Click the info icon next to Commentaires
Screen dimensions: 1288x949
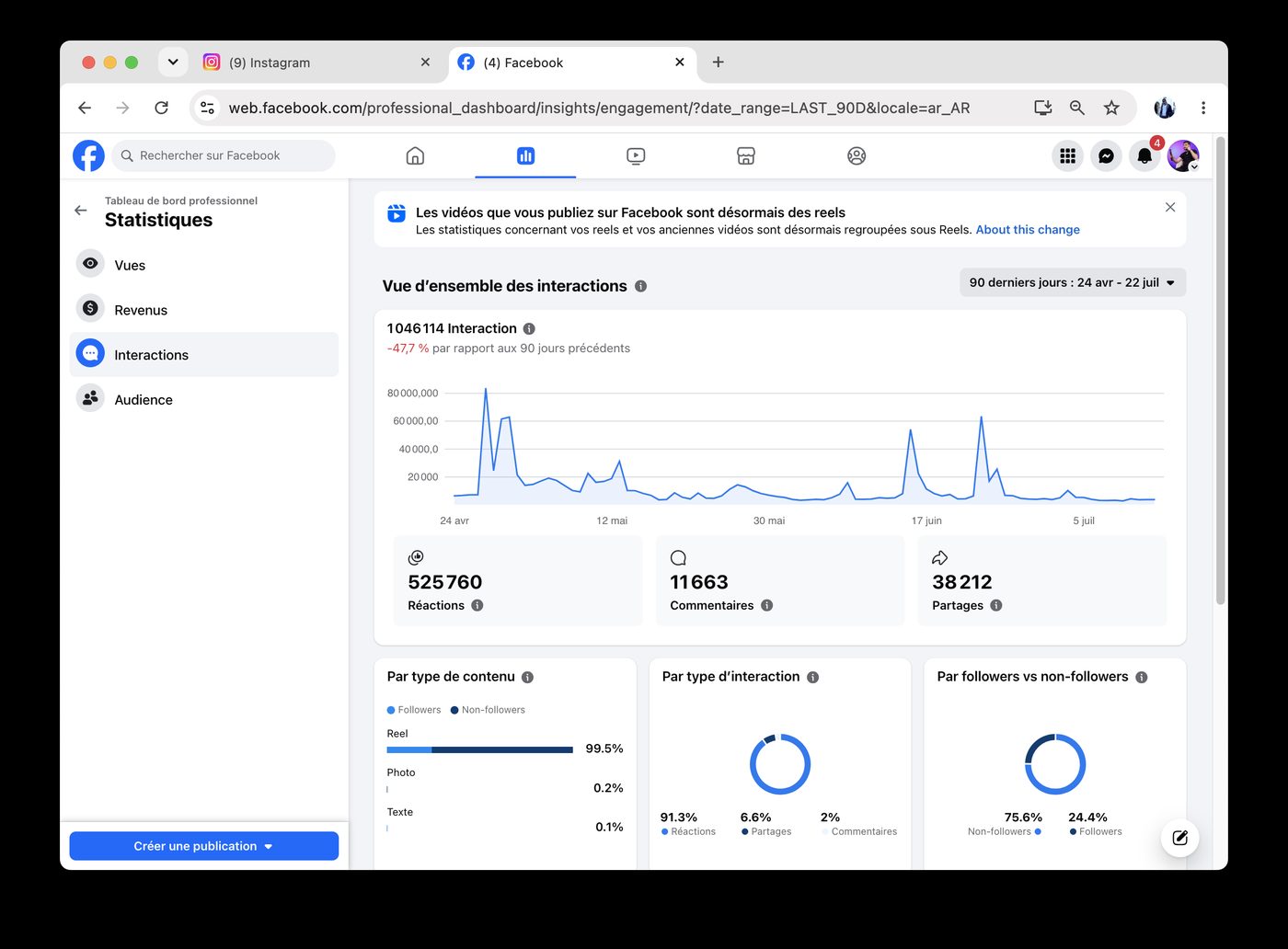click(x=766, y=605)
